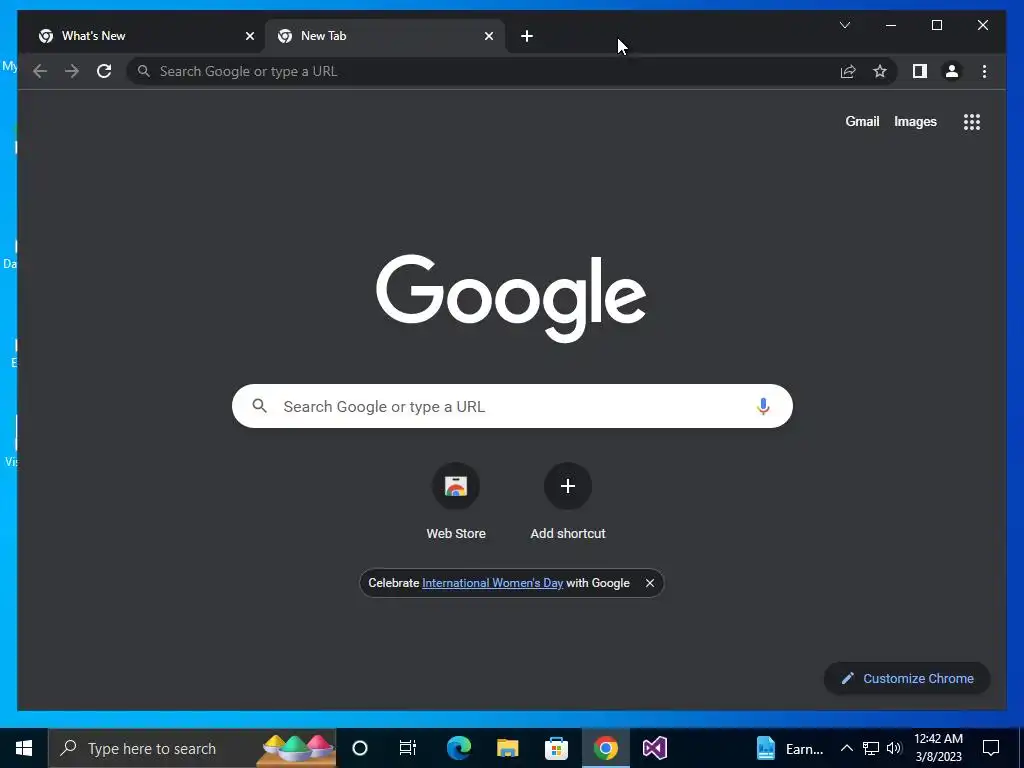Open File Explorer from taskbar
Viewport: 1024px width, 768px height.
point(507,748)
